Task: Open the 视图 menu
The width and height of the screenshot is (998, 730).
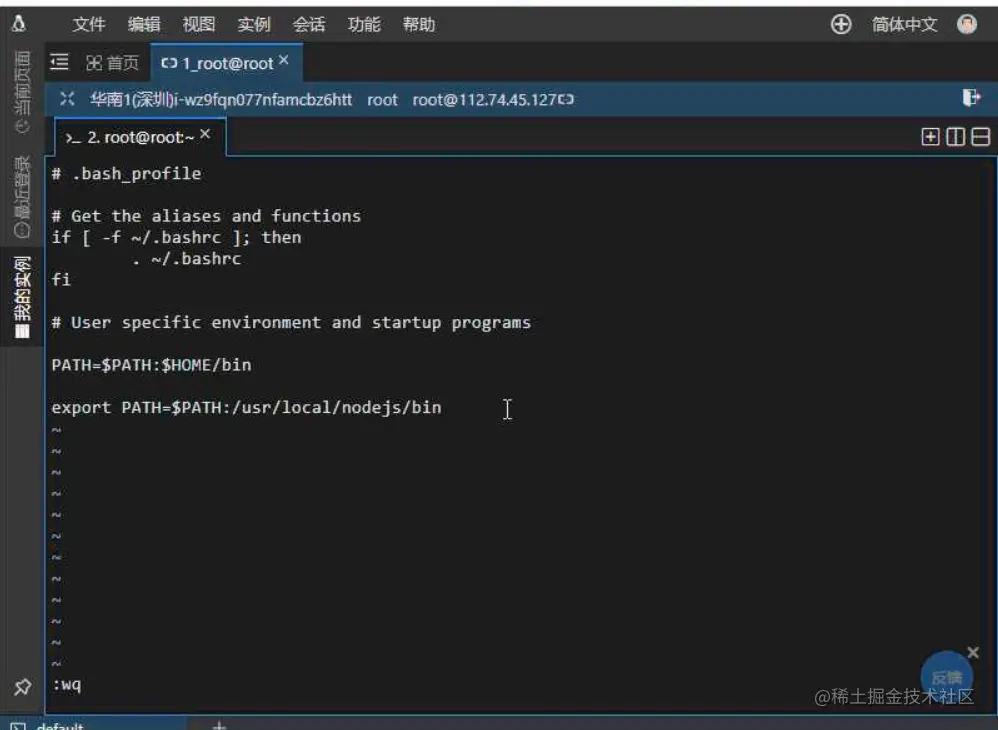Action: (x=199, y=25)
